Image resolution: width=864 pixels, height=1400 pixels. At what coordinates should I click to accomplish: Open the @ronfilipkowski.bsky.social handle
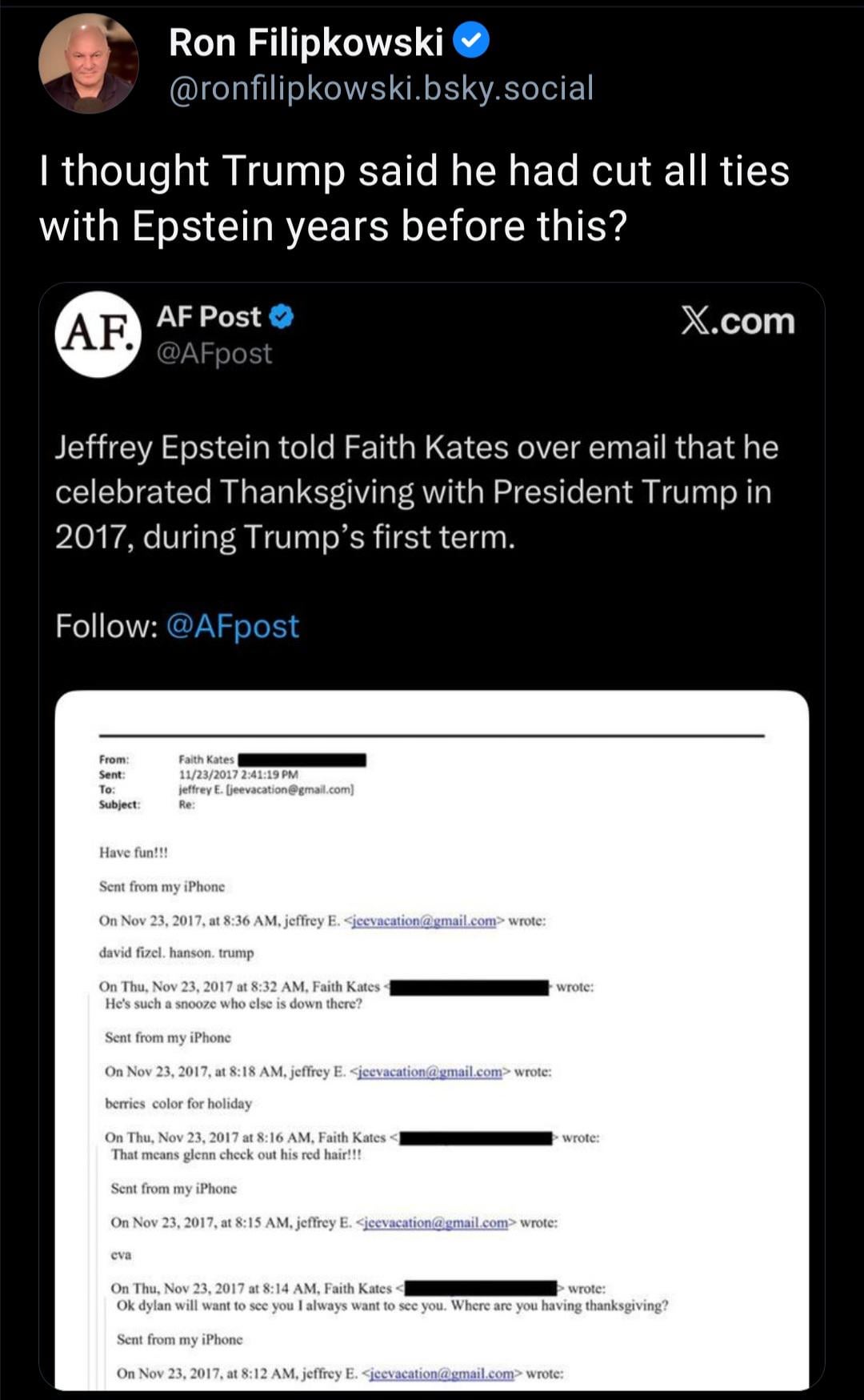[x=381, y=88]
